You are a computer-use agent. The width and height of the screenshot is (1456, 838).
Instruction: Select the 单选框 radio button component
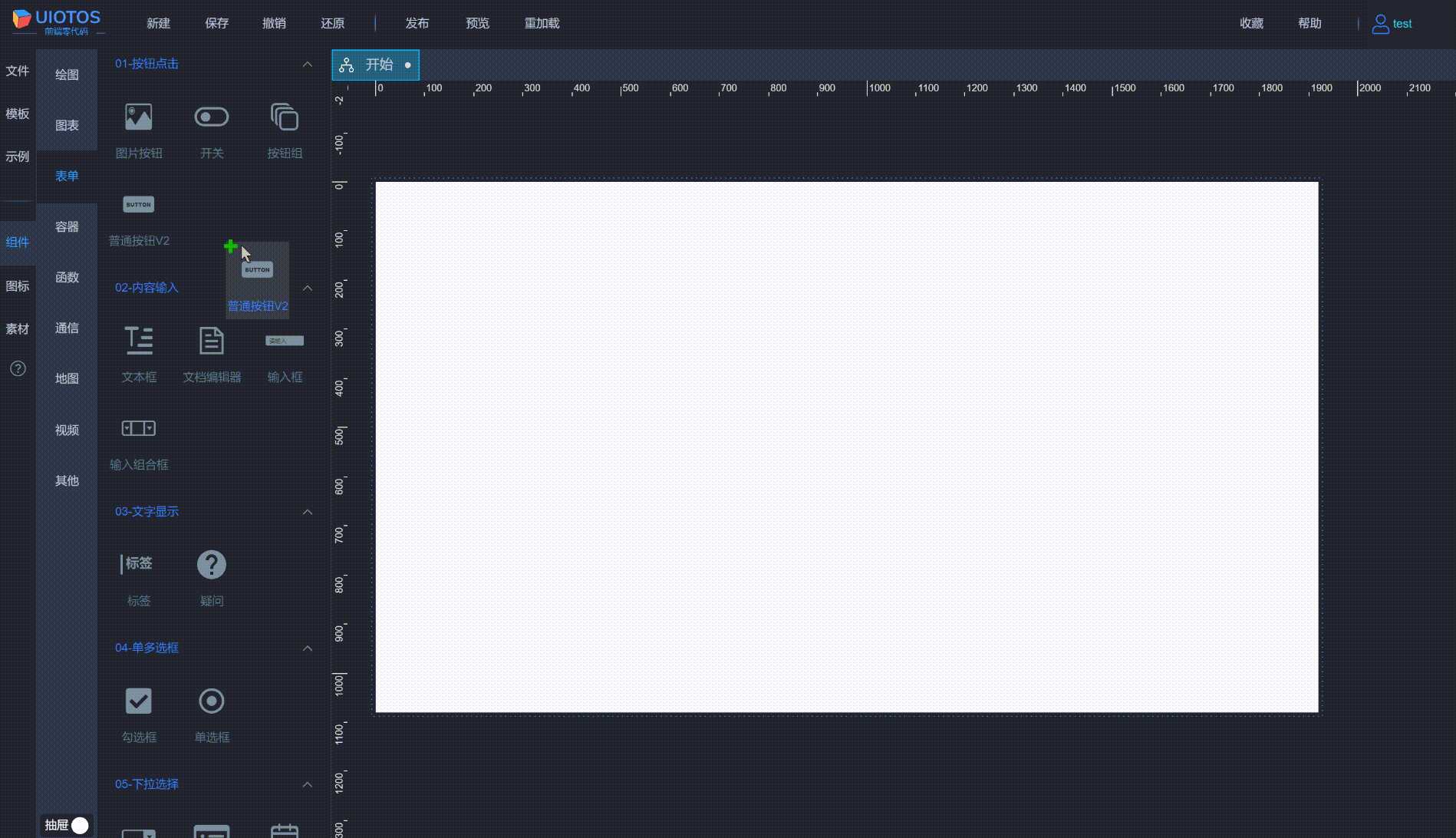211,701
